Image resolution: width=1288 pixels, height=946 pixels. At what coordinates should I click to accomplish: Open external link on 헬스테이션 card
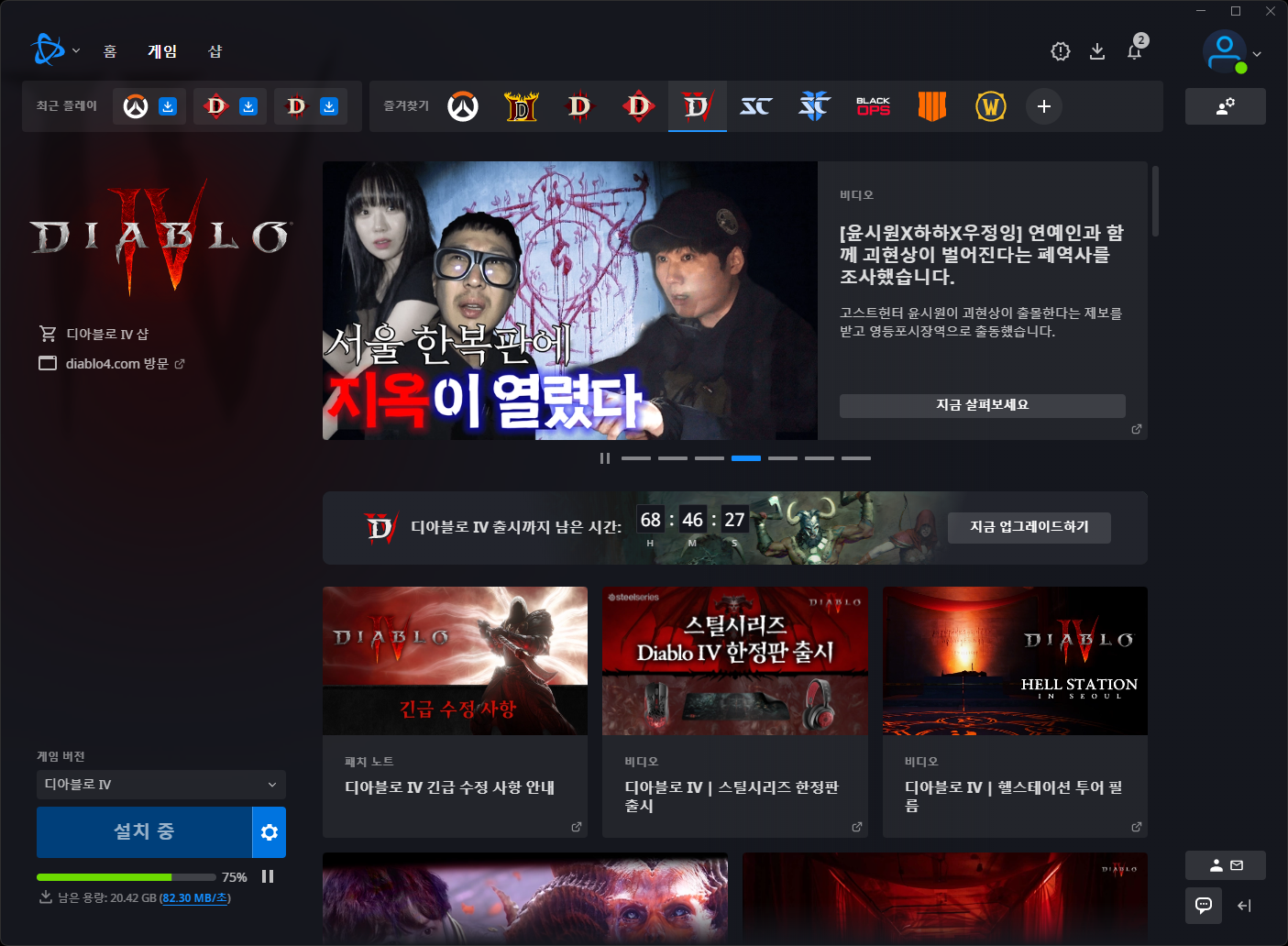1137,827
